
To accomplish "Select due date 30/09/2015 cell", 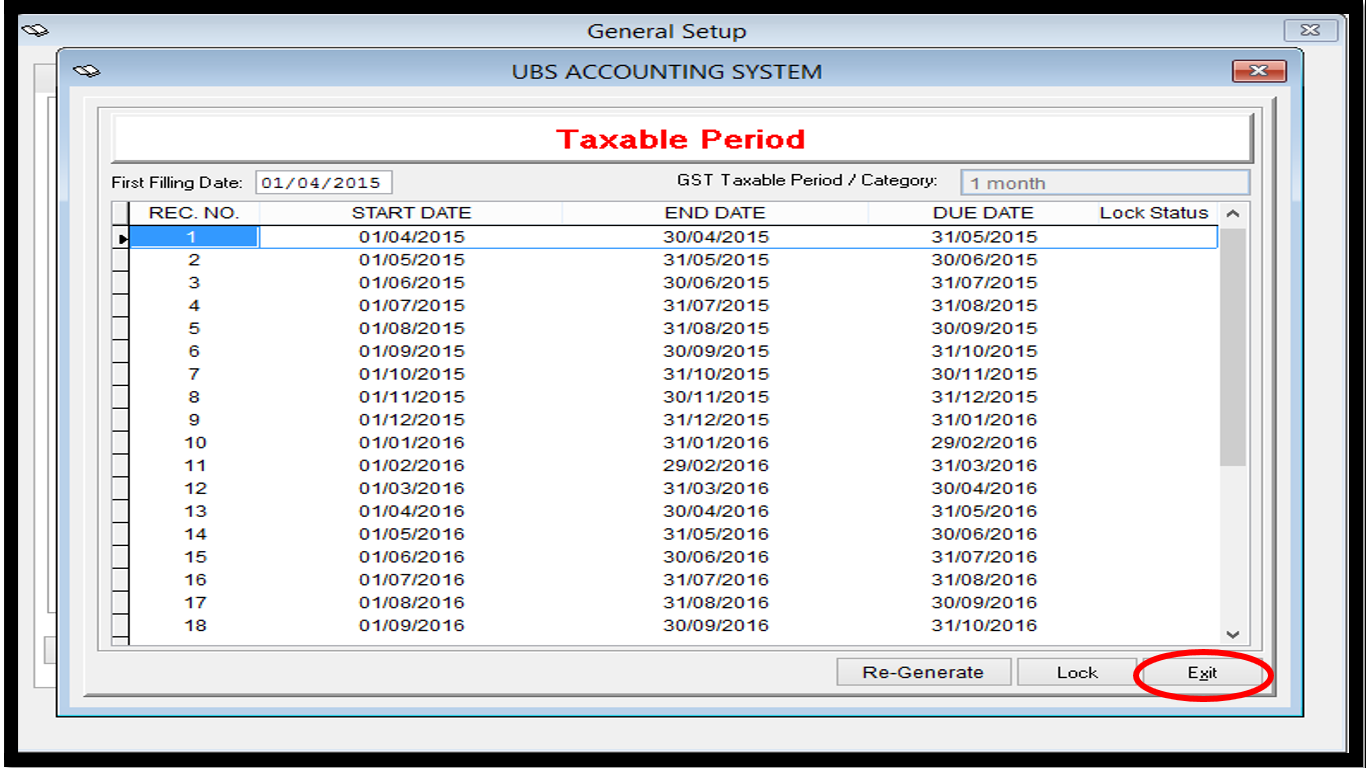I will pos(984,329).
